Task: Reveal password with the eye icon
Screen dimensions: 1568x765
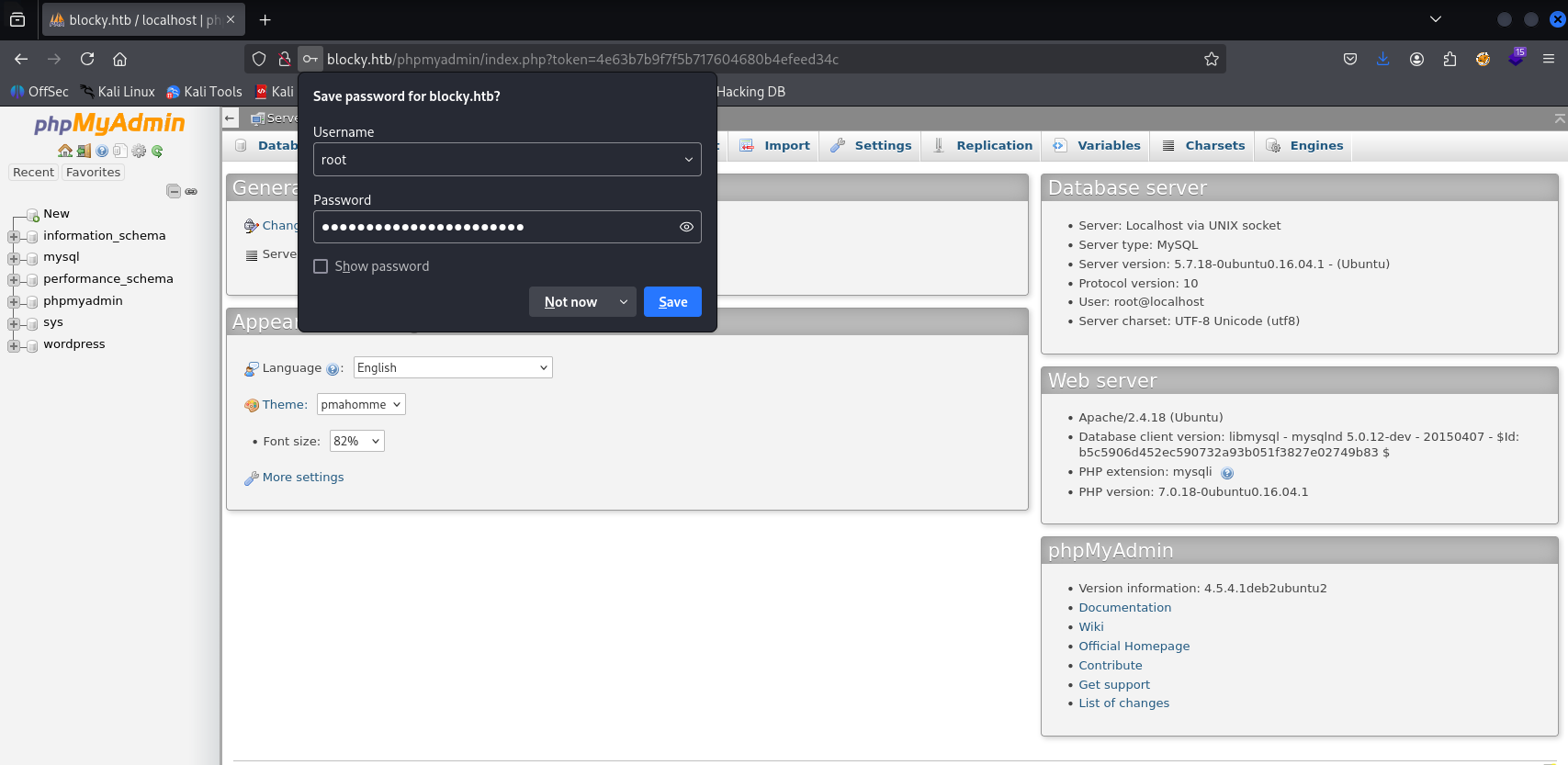Action: 686,227
